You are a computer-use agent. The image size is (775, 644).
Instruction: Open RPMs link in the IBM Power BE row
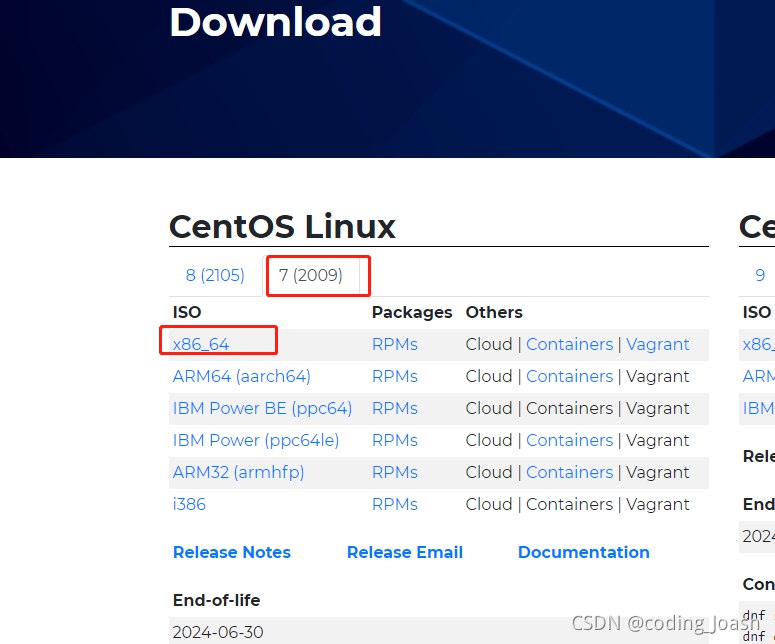(394, 408)
